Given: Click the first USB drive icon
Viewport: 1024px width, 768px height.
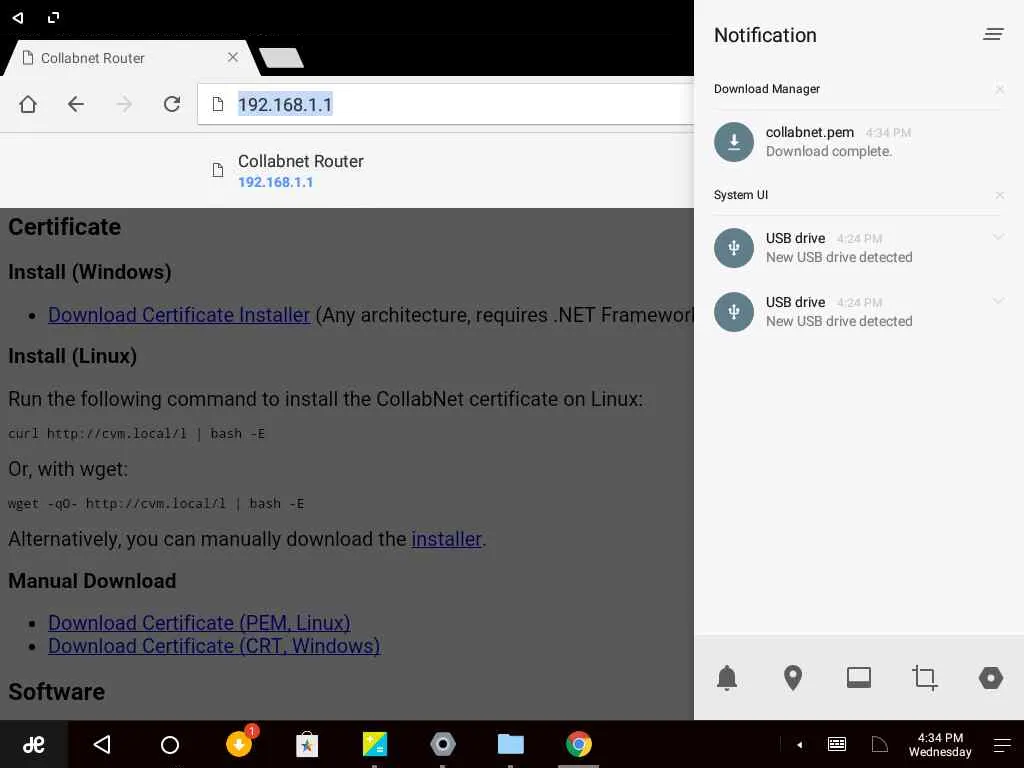Looking at the screenshot, I should point(733,248).
